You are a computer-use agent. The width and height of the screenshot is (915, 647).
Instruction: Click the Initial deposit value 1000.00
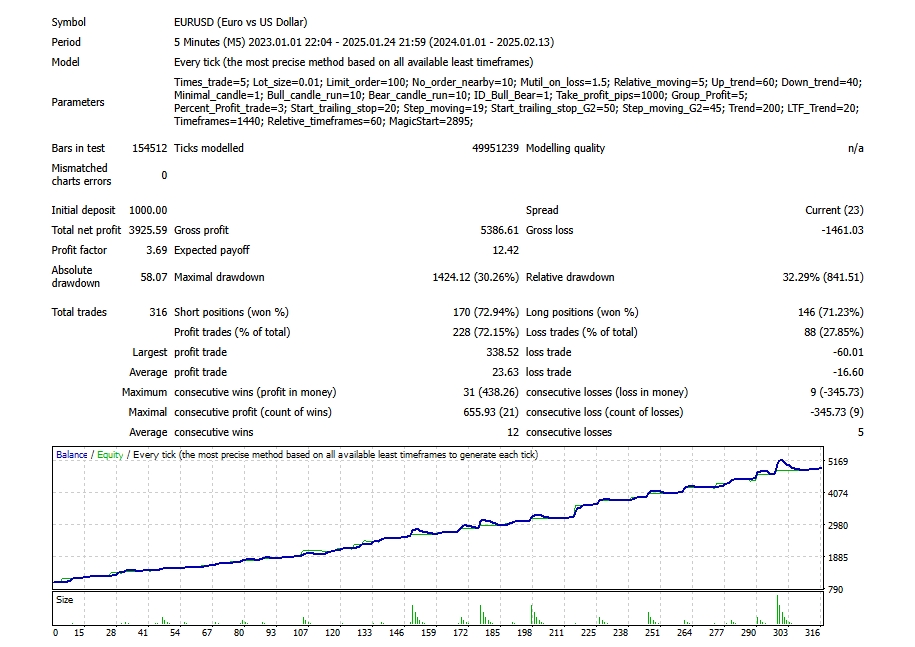(x=148, y=210)
